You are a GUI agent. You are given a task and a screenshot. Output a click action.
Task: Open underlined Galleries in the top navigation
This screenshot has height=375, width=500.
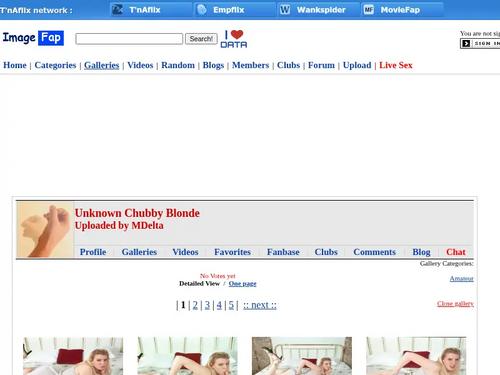tap(101, 65)
